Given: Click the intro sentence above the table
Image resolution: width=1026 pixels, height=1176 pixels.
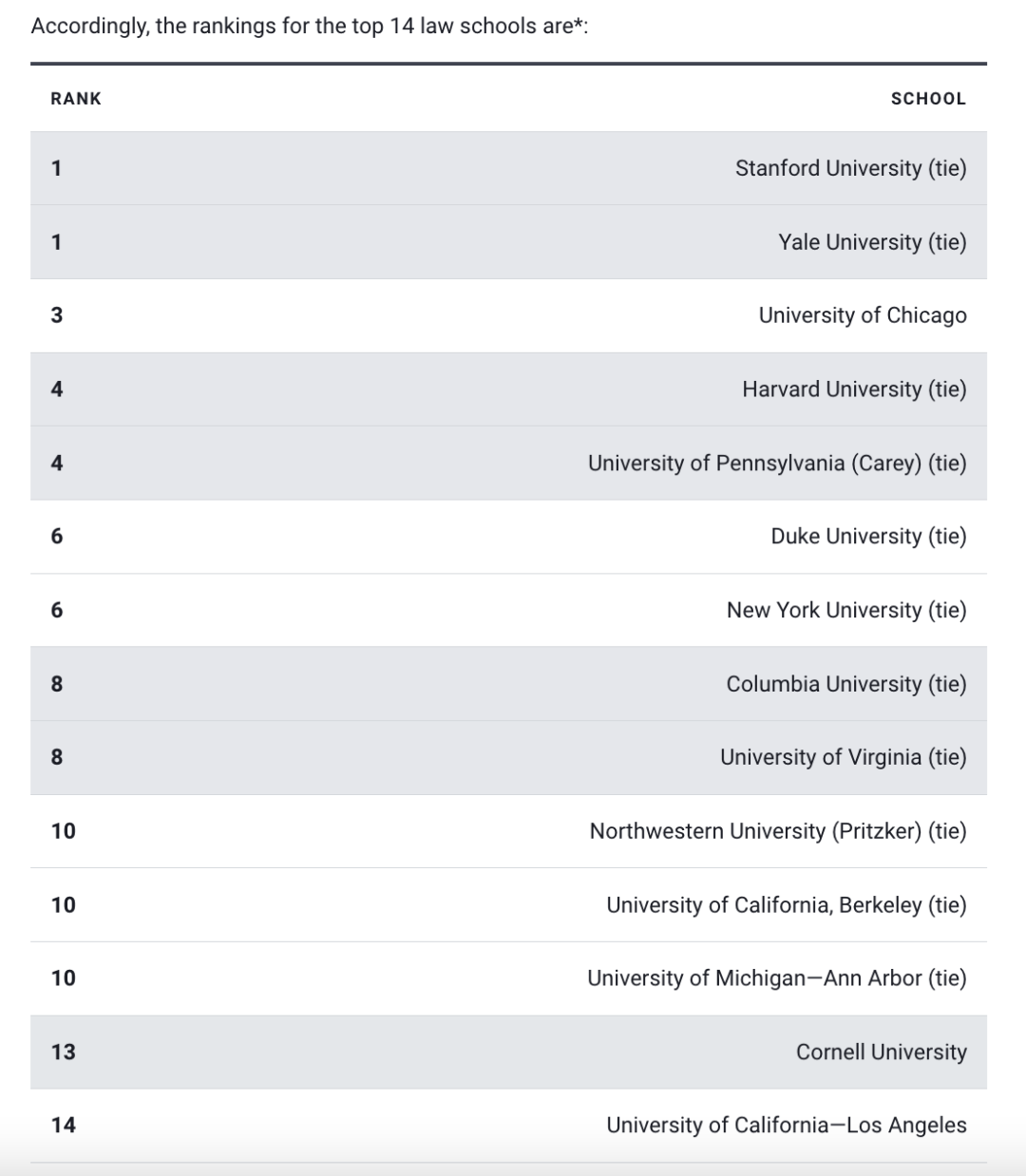Looking at the screenshot, I should 309,27.
